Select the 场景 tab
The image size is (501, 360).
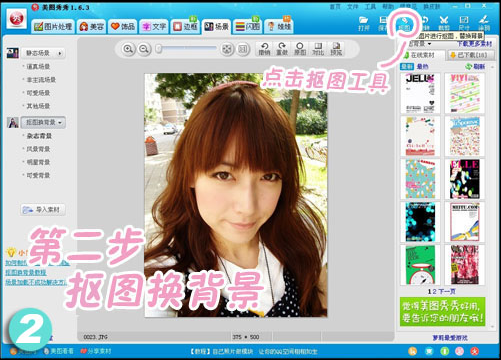pyautogui.click(x=217, y=26)
